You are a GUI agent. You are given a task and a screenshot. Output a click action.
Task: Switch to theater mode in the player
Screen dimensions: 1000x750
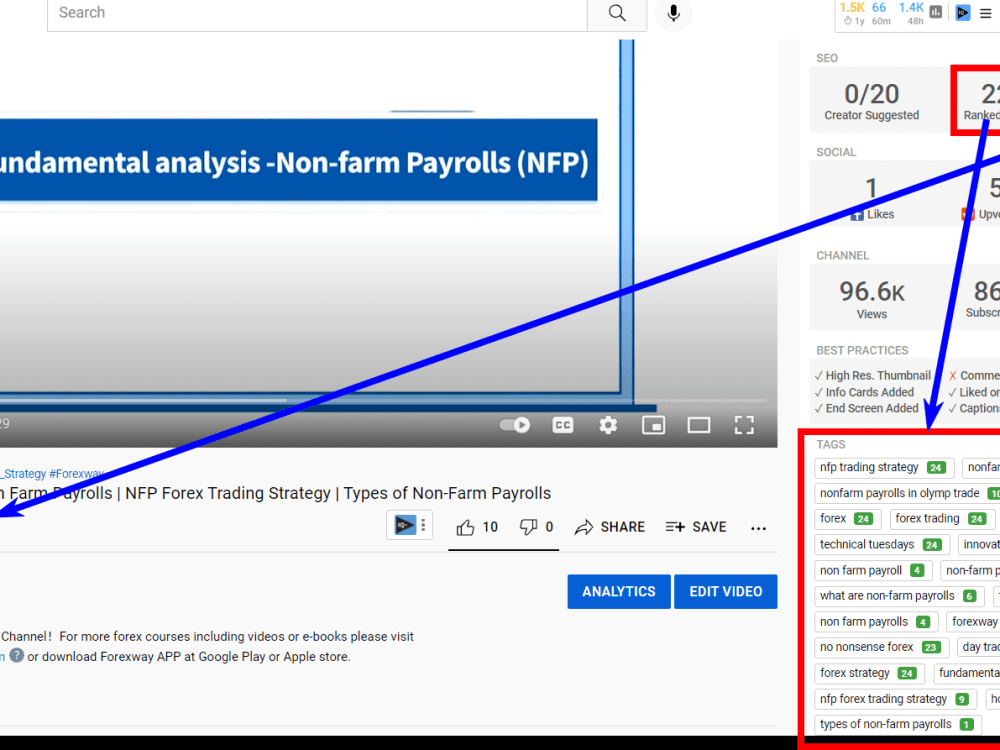coord(698,425)
